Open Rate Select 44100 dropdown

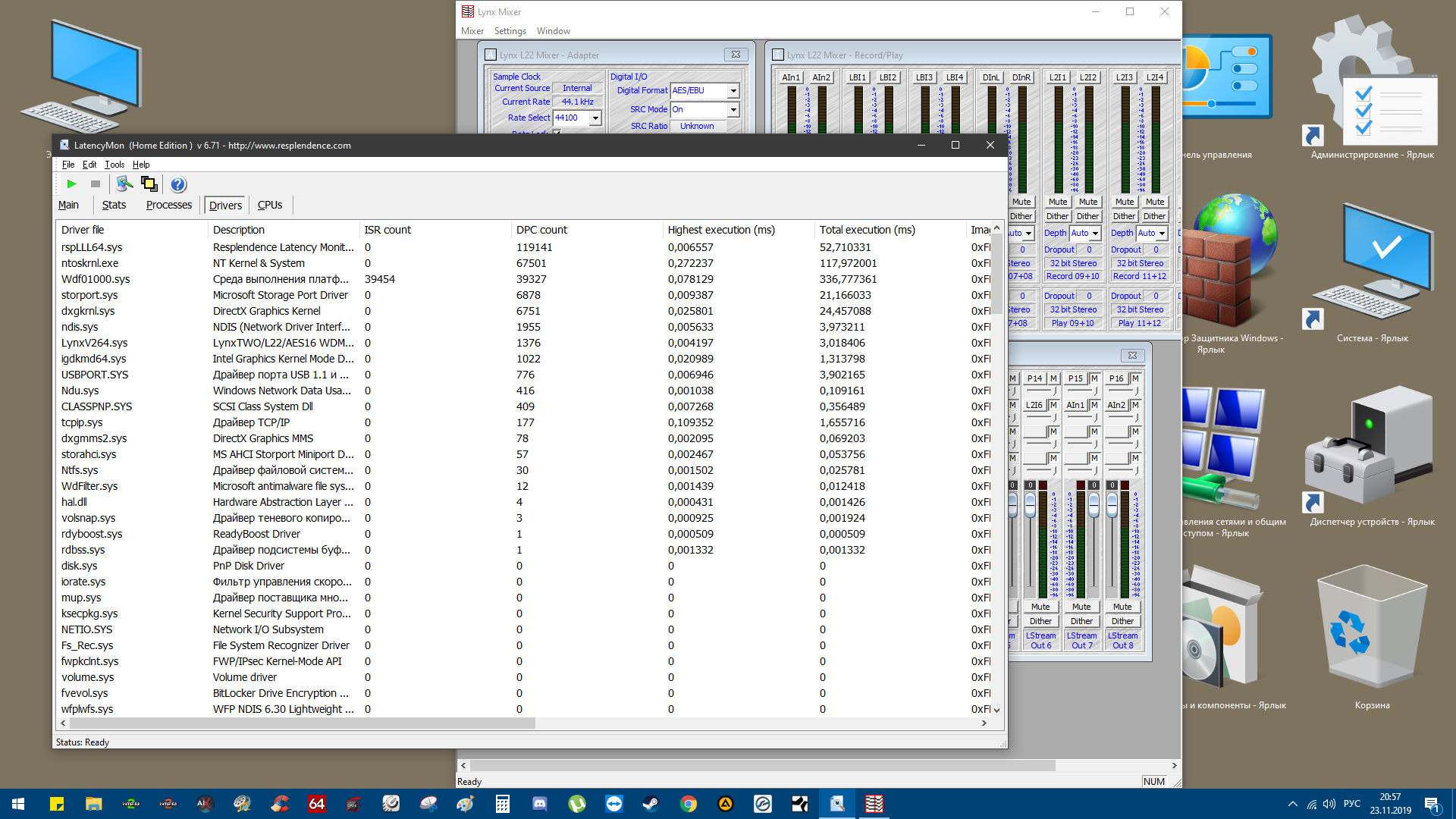coord(595,118)
